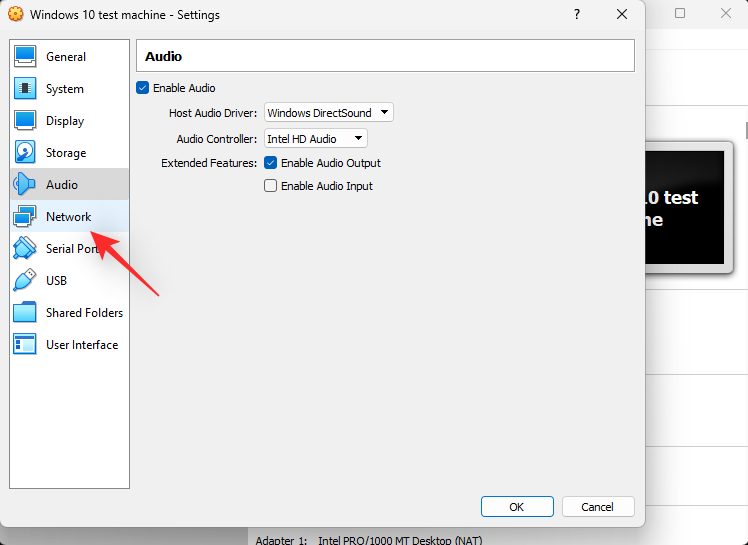Screen dimensions: 748x545
Task: Click the Audio speaker icon
Action: point(25,185)
